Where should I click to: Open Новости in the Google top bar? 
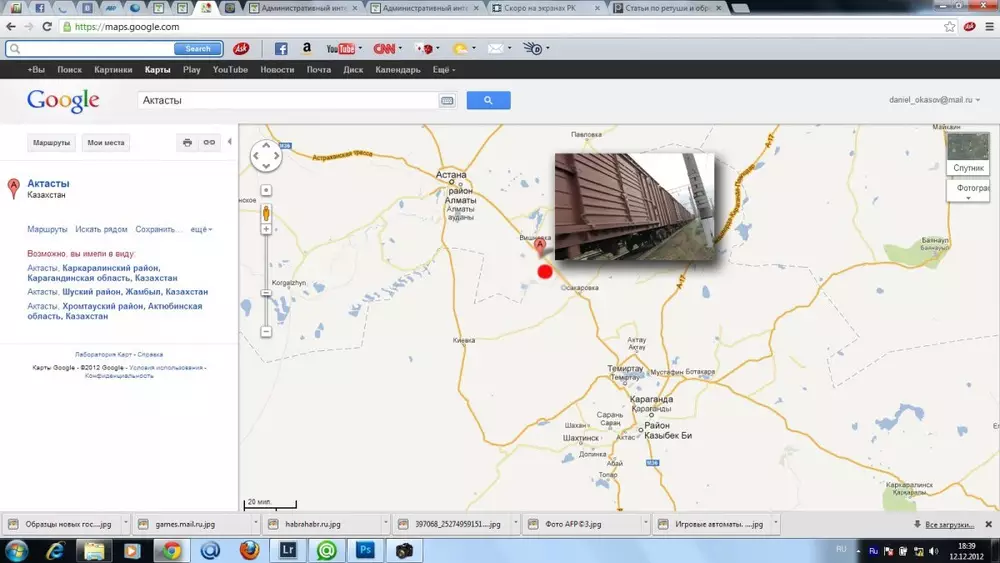[277, 70]
